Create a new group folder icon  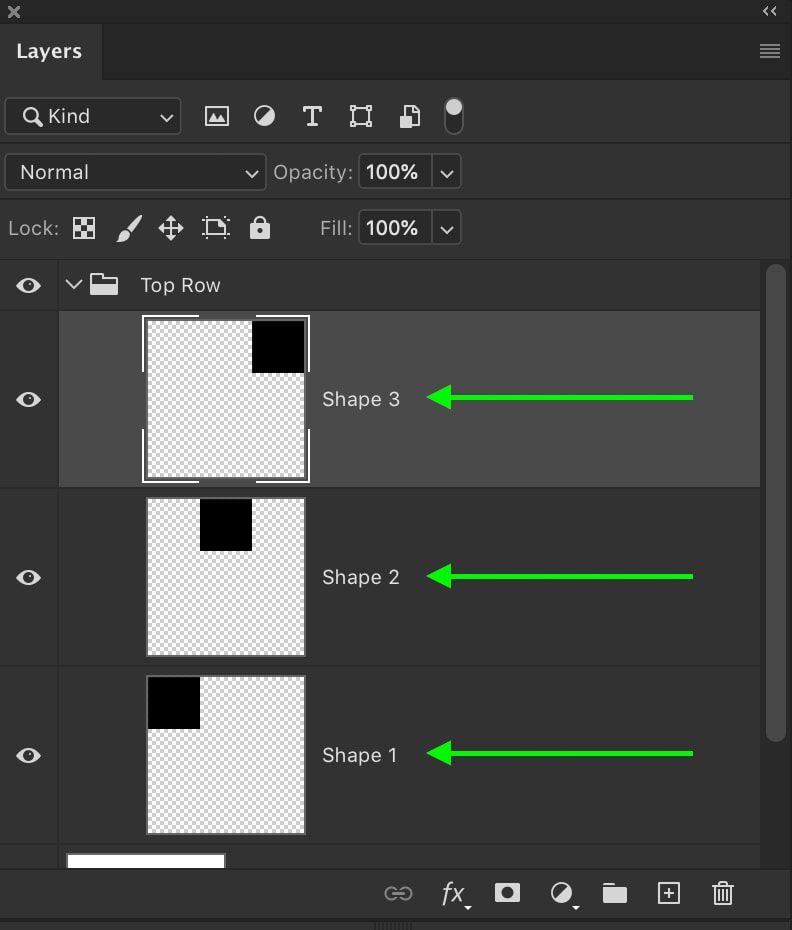tap(615, 893)
